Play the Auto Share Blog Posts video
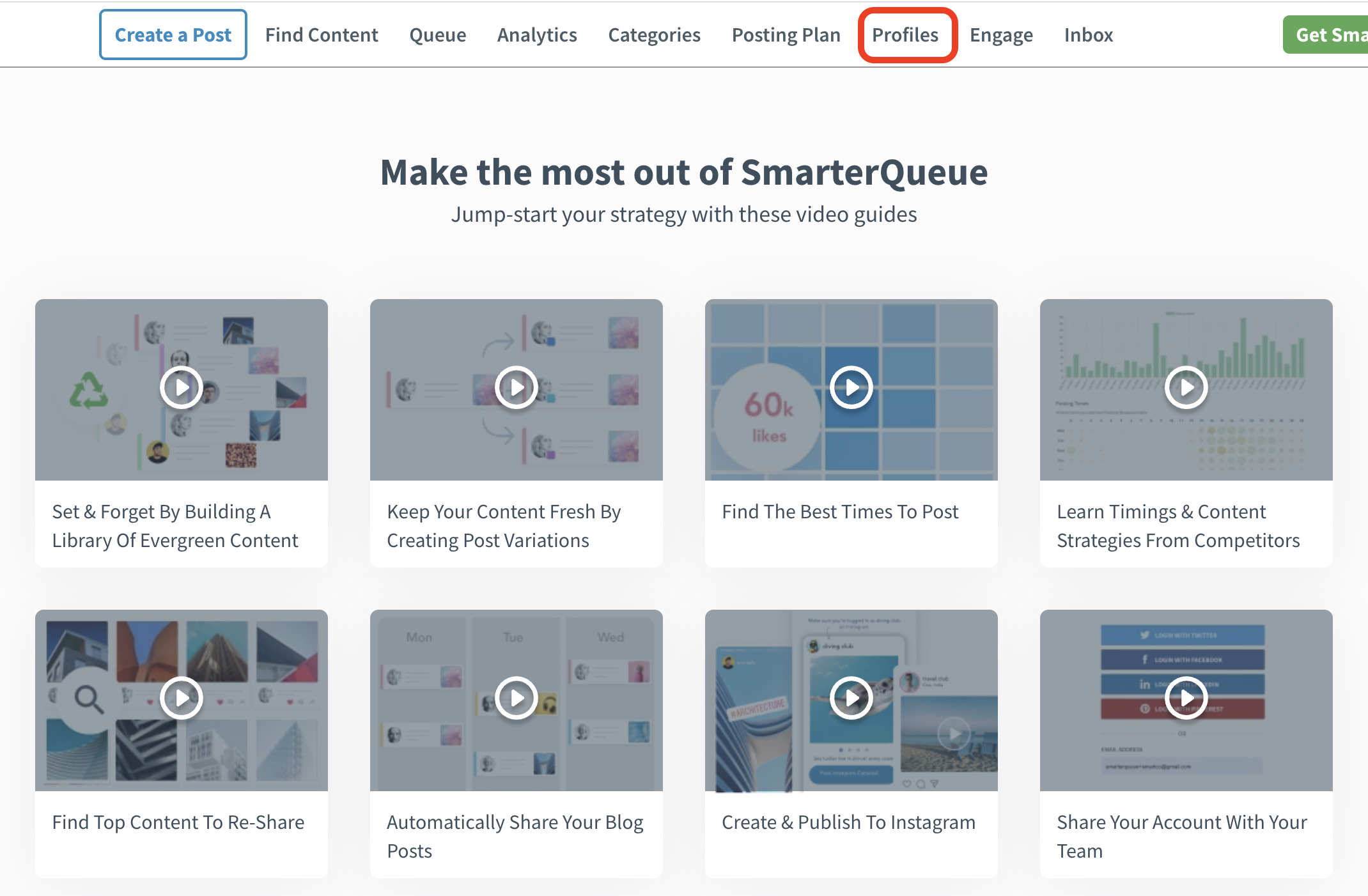The width and height of the screenshot is (1368, 896). click(517, 698)
